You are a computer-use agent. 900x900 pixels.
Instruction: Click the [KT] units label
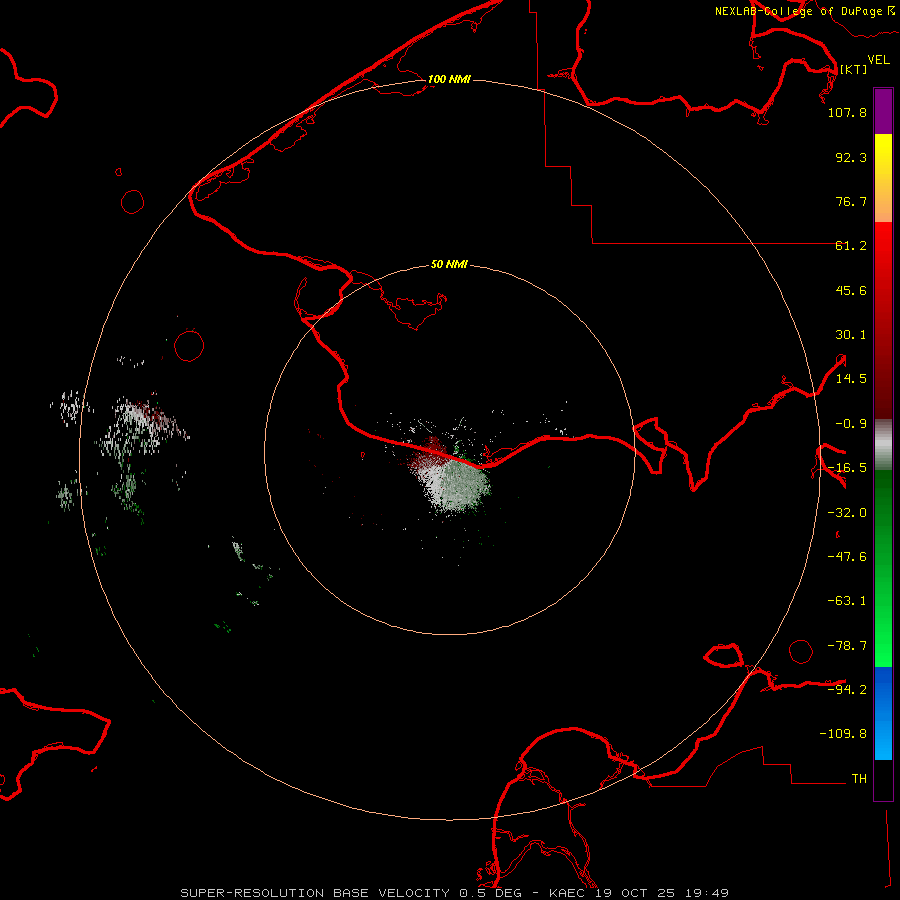tap(853, 69)
